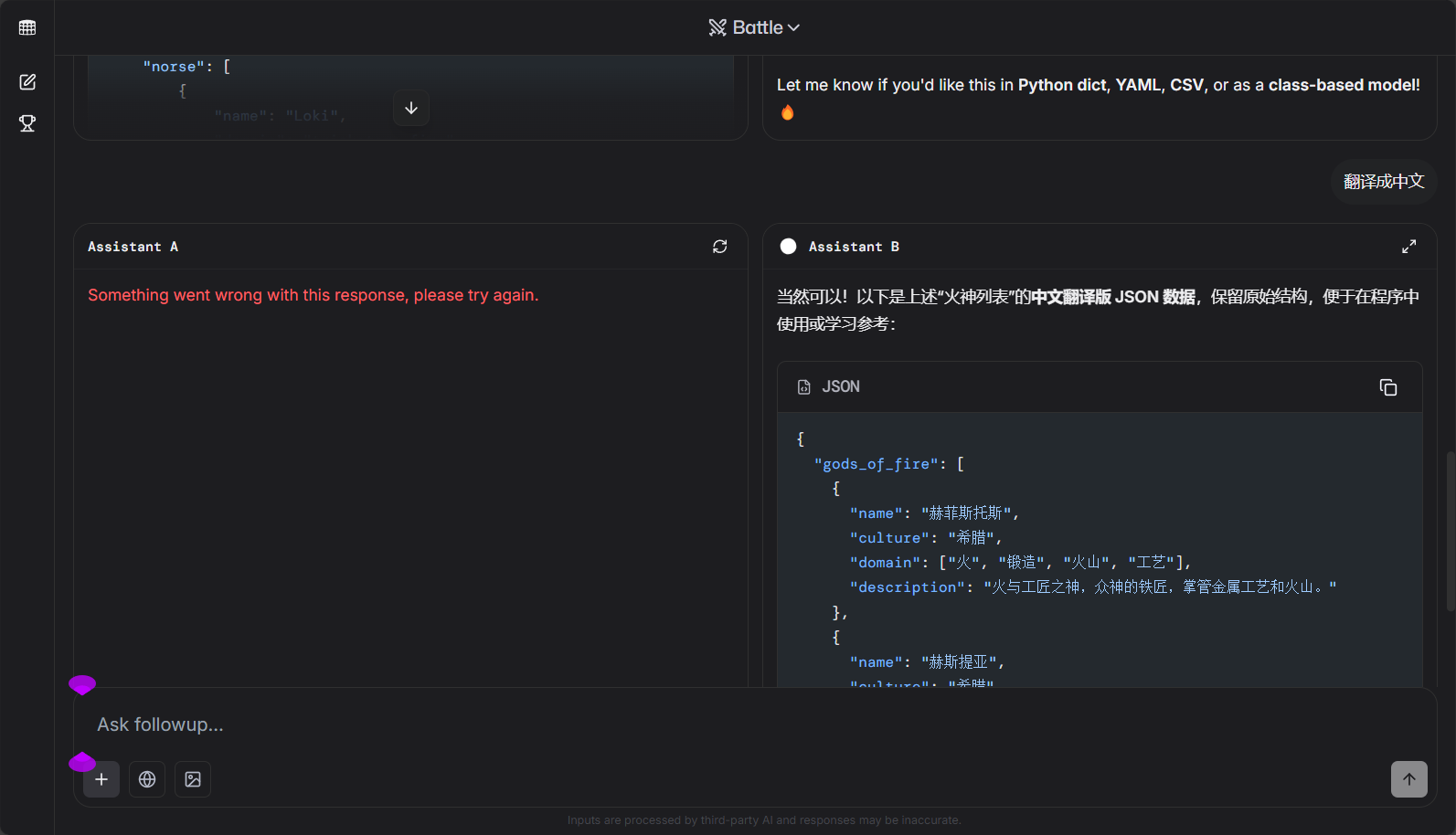Expand the Assistant B response panel

pyautogui.click(x=1409, y=247)
